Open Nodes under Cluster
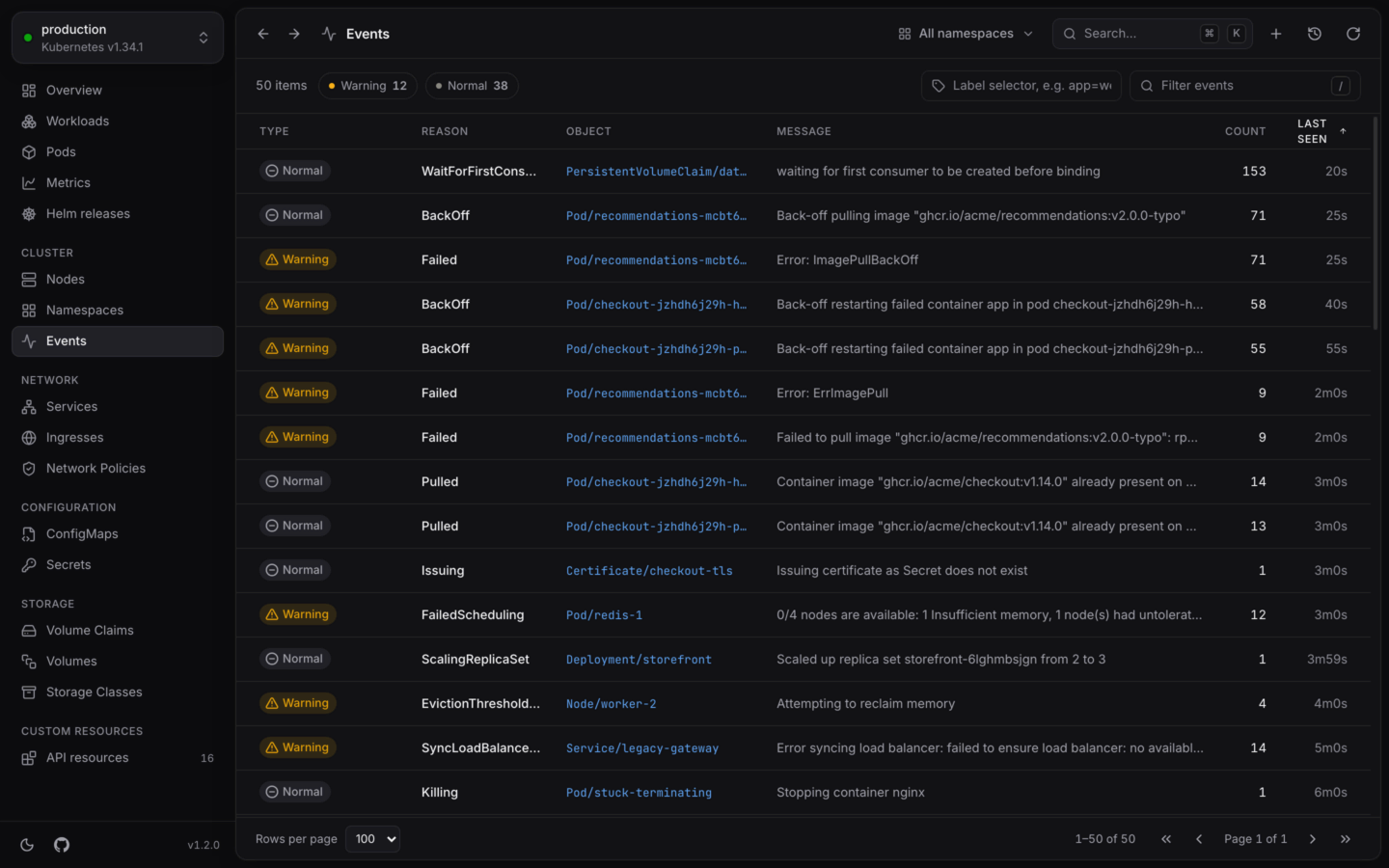The height and width of the screenshot is (868, 1389). (x=118, y=280)
